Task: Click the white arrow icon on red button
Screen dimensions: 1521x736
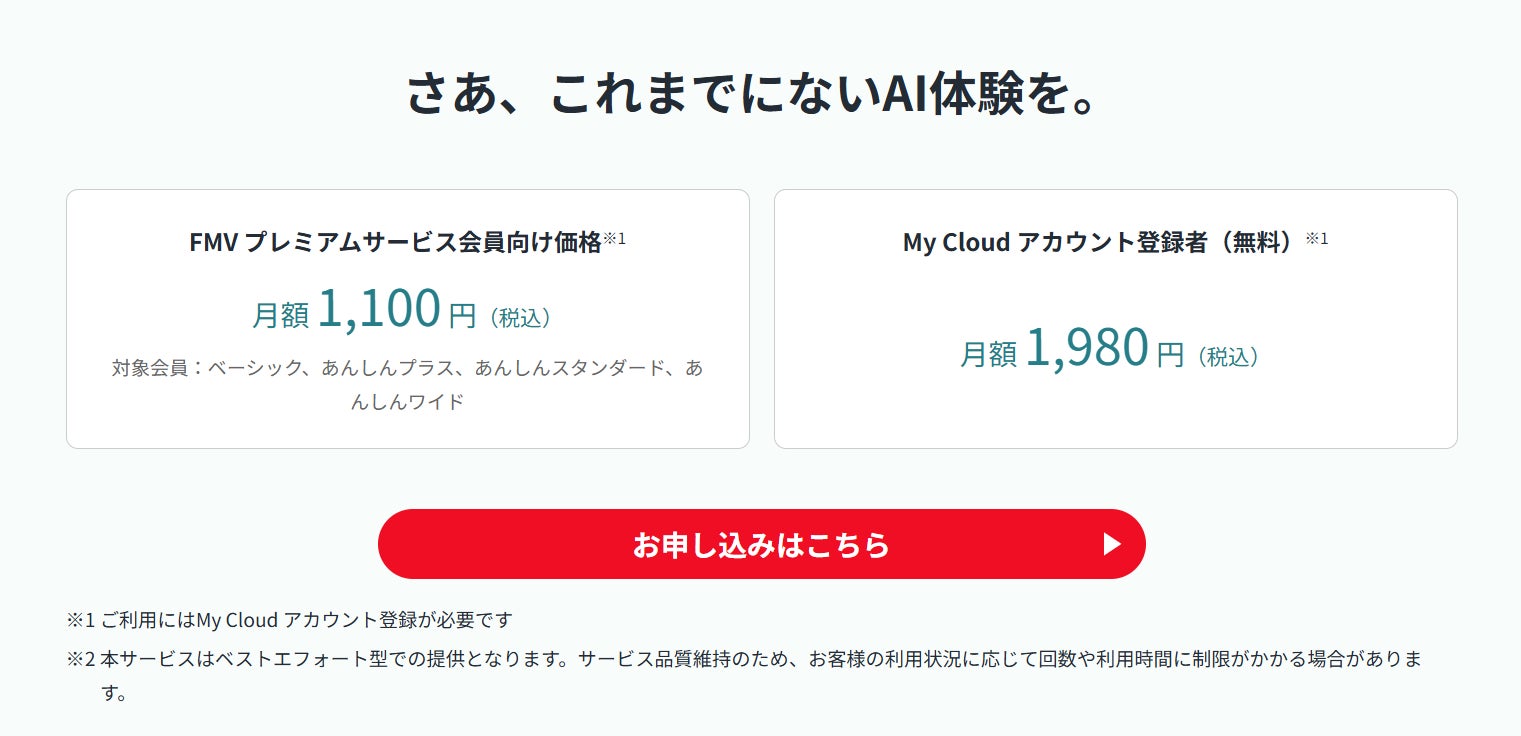Action: point(1111,544)
